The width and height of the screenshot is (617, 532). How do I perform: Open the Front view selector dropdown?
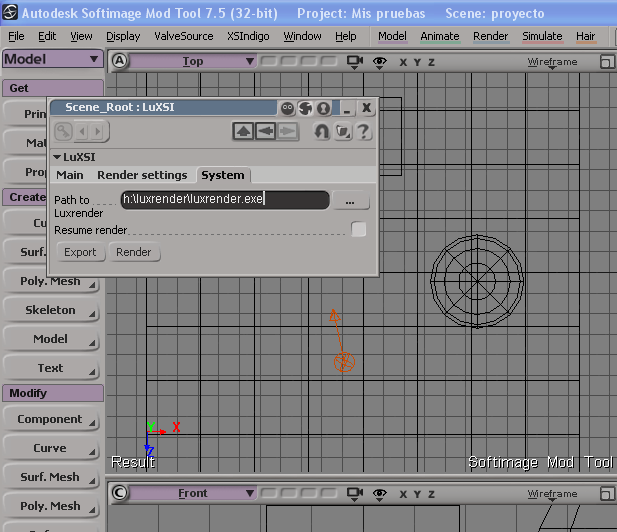[193, 493]
